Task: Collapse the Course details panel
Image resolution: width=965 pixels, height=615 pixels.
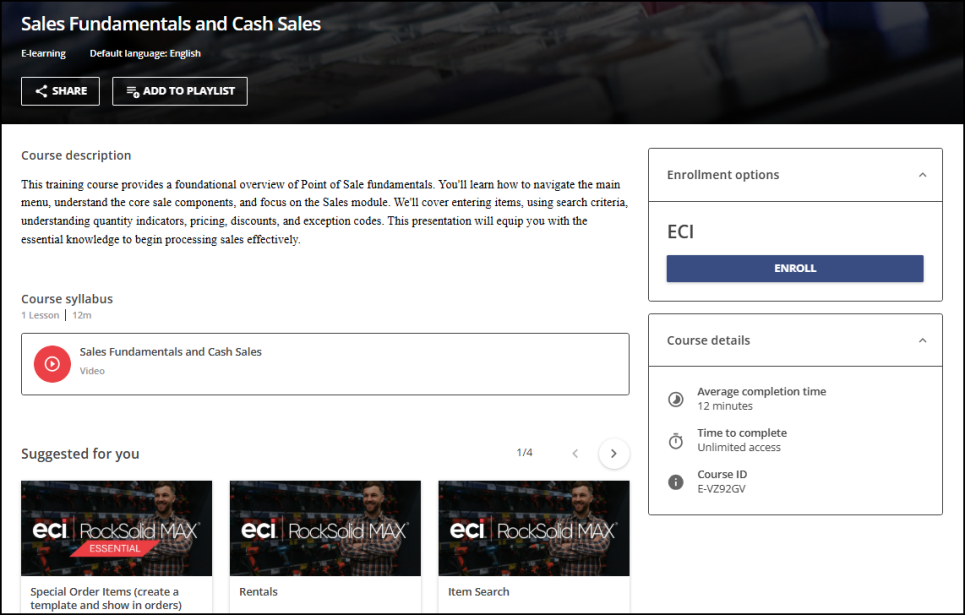Action: [922, 341]
